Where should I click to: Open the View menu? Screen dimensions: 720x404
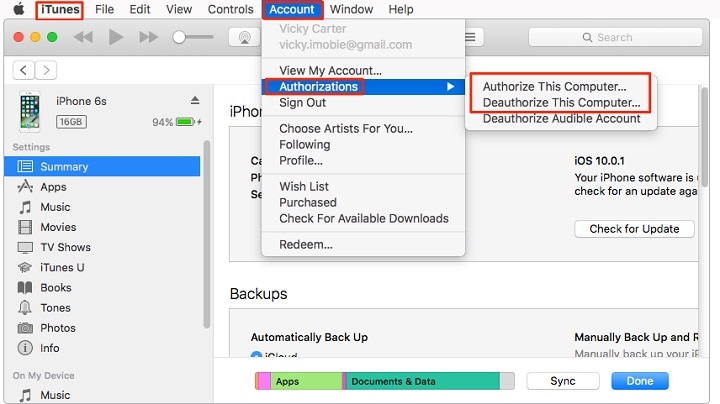179,10
